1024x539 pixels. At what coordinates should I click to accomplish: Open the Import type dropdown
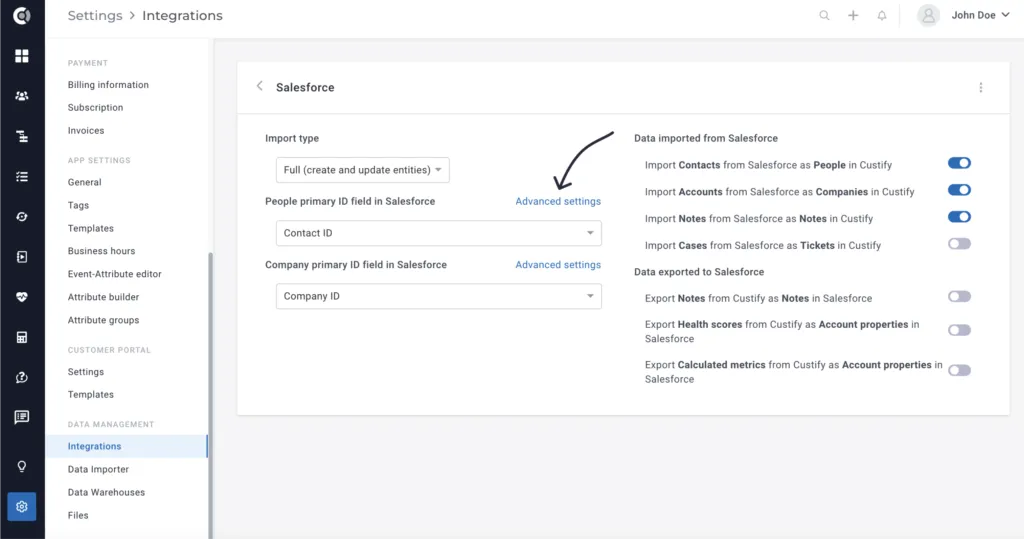362,170
